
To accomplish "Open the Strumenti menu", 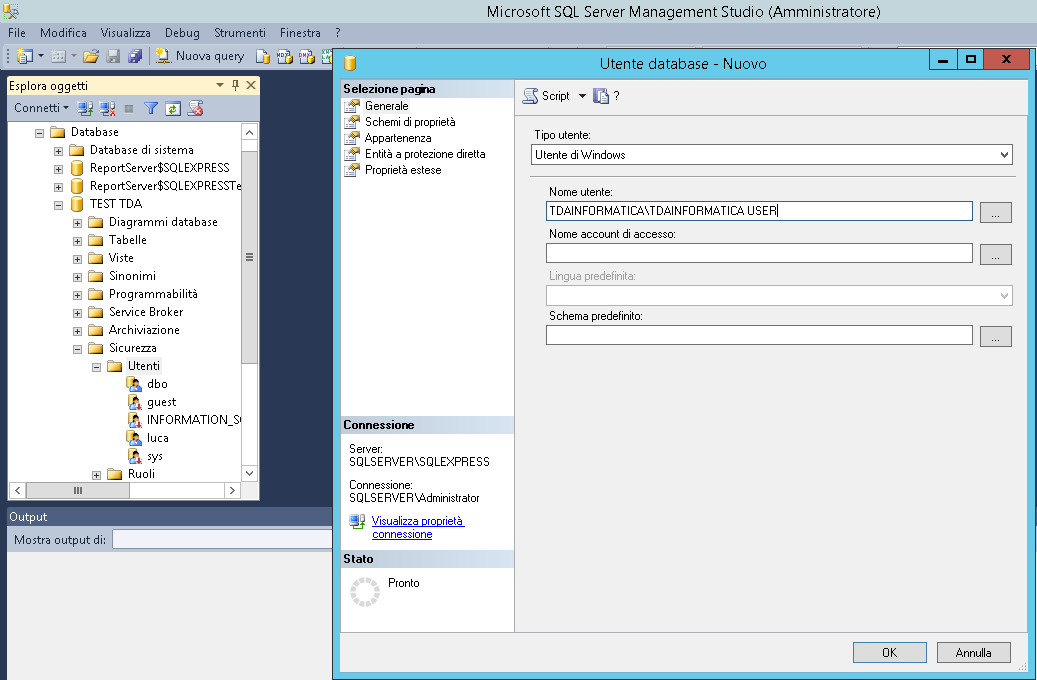I will [x=239, y=32].
